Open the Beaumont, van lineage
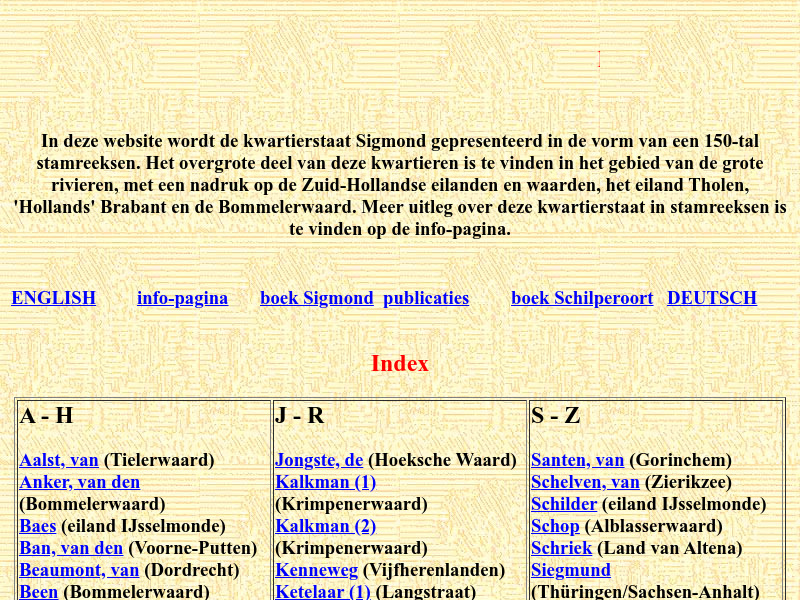This screenshot has height=600, width=800. tap(80, 570)
